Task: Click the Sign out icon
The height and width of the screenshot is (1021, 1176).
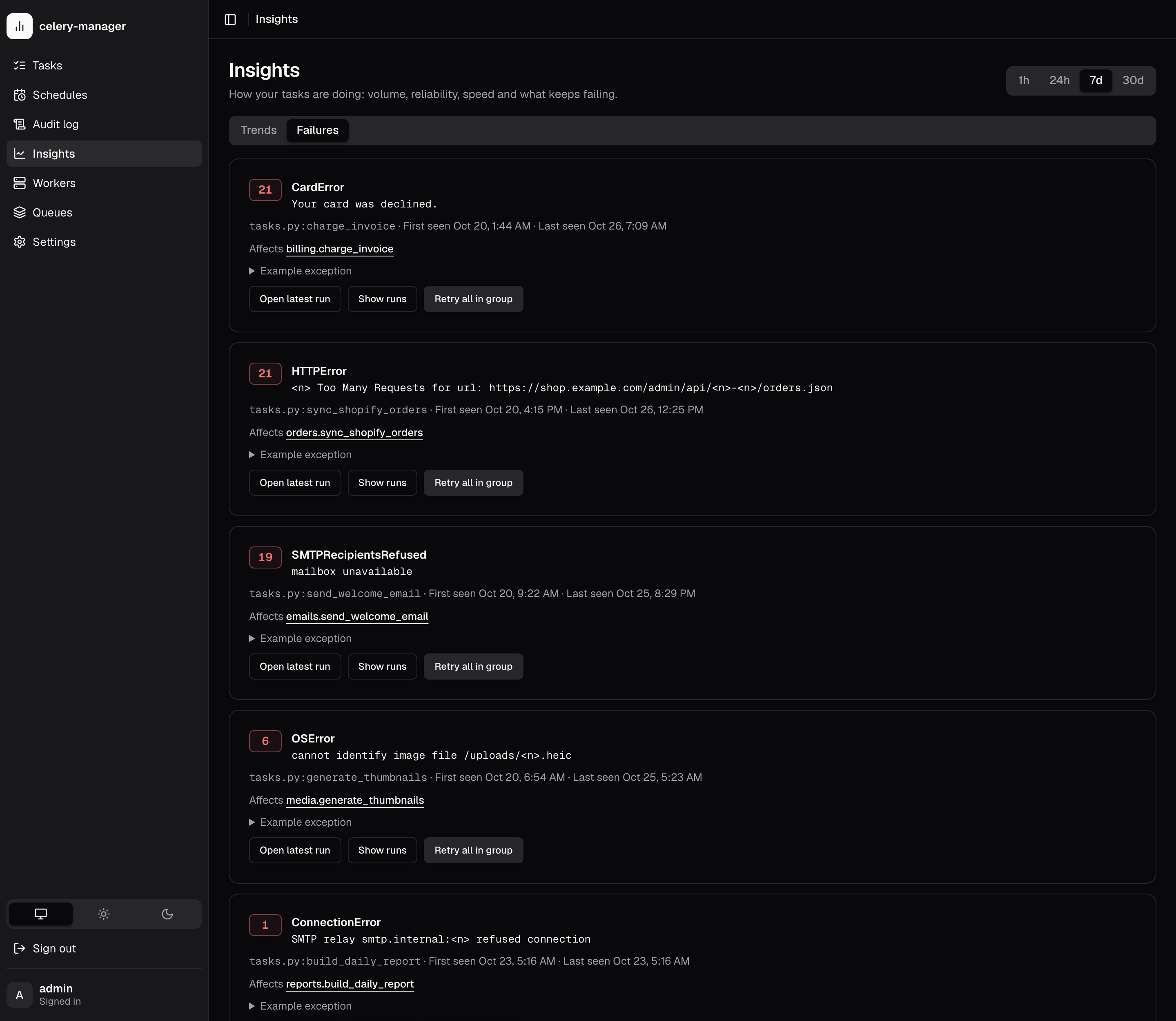Action: pos(20,948)
